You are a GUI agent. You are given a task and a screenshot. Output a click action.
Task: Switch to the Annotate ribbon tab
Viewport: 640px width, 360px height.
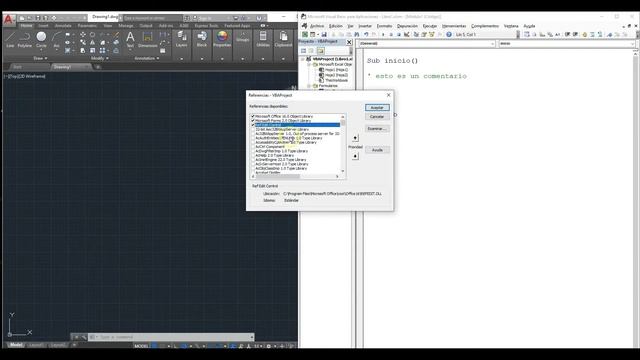click(x=63, y=26)
